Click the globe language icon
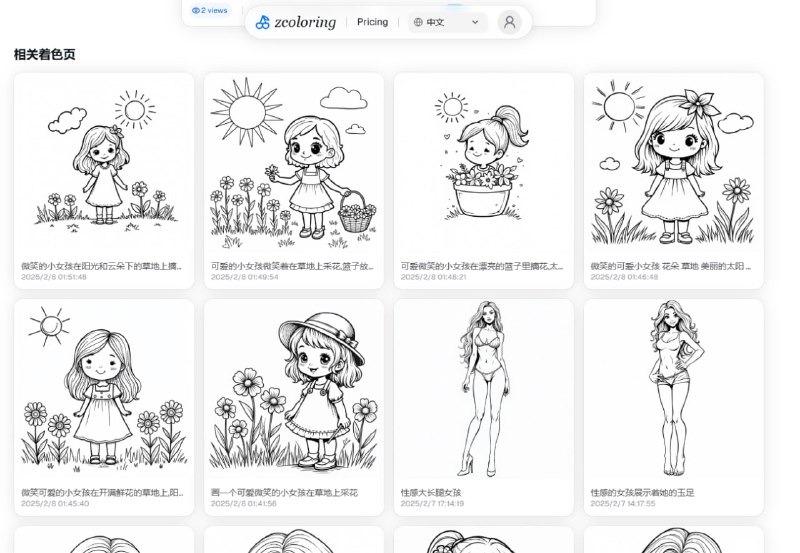Screen dimensions: 800x553 pos(417,22)
